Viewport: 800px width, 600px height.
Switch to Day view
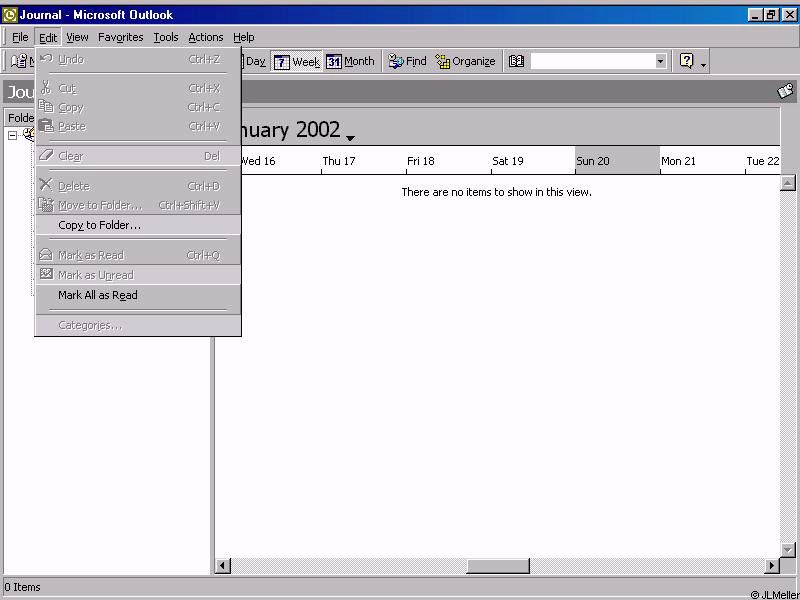click(254, 61)
